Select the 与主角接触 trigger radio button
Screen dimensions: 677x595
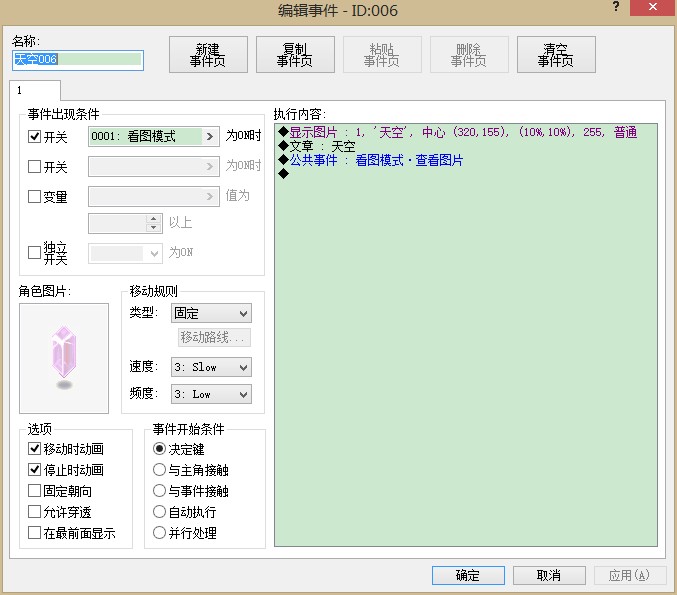(x=159, y=469)
